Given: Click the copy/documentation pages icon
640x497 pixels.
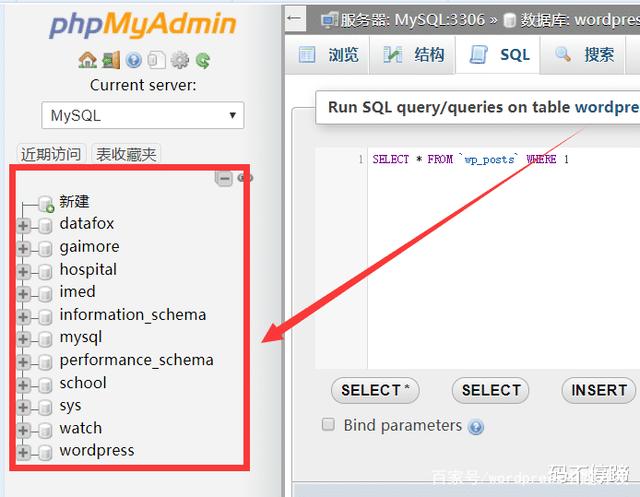Looking at the screenshot, I should click(x=157, y=60).
